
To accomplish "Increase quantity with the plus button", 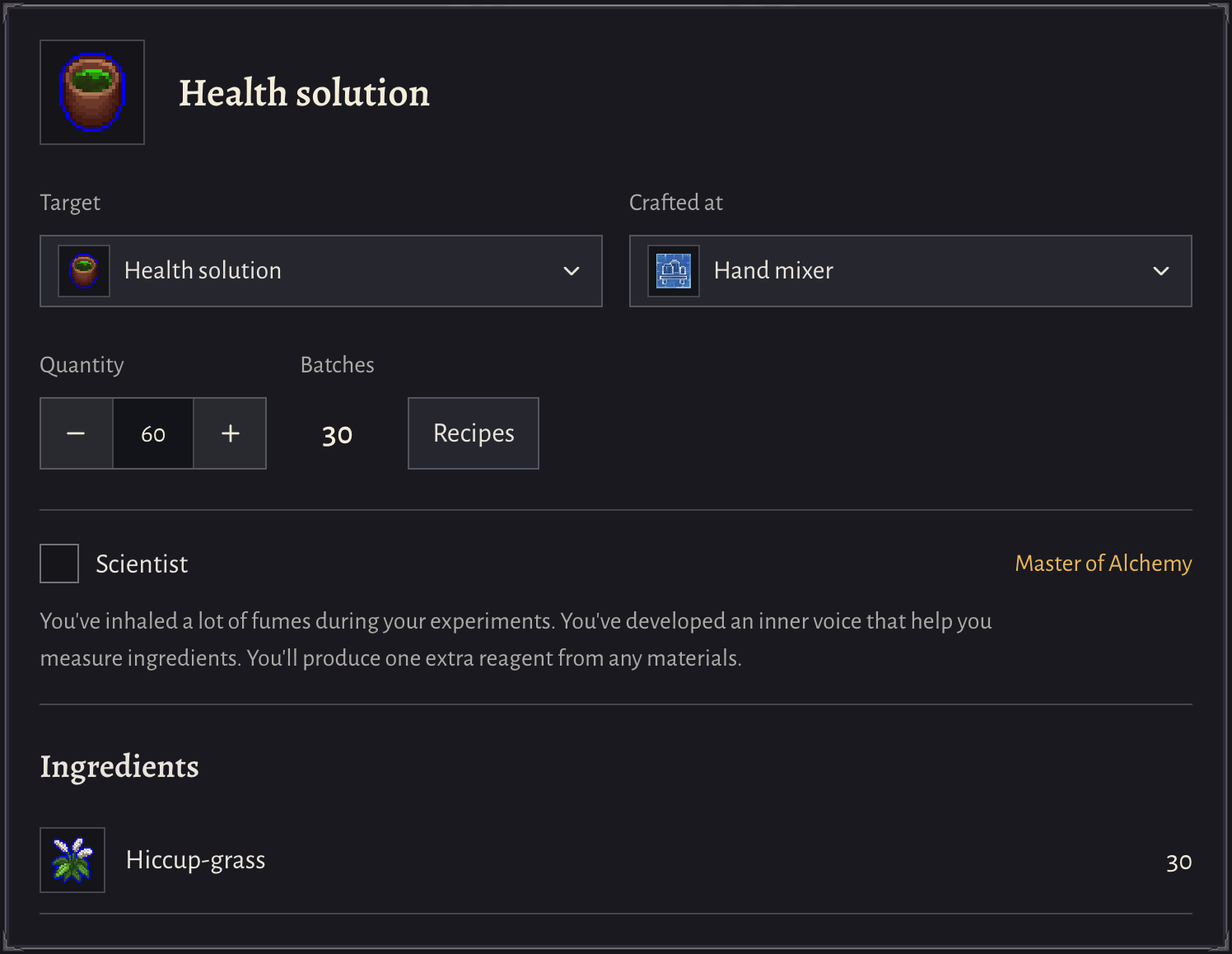I will tap(230, 433).
